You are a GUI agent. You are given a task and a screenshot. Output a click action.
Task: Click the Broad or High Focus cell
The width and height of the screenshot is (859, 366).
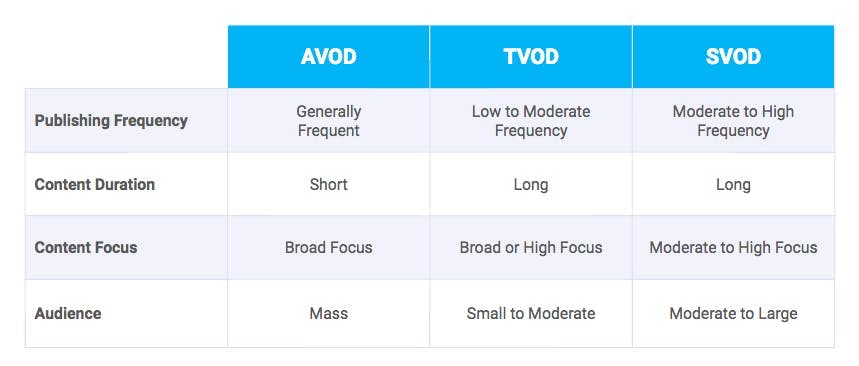531,247
